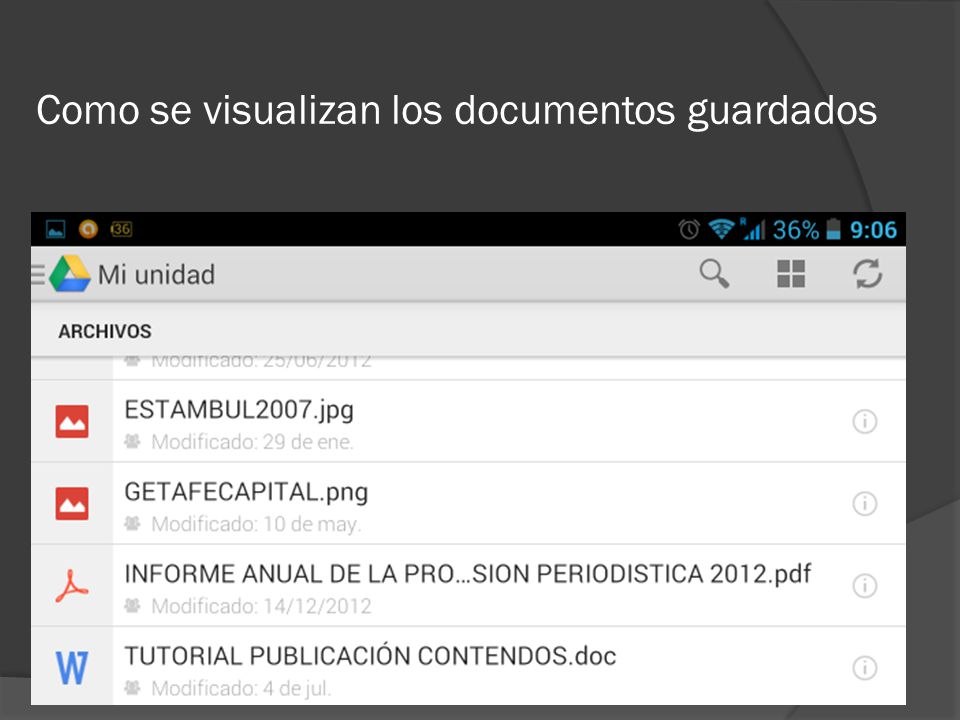Tap the mobile signal strength icon

tap(752, 229)
